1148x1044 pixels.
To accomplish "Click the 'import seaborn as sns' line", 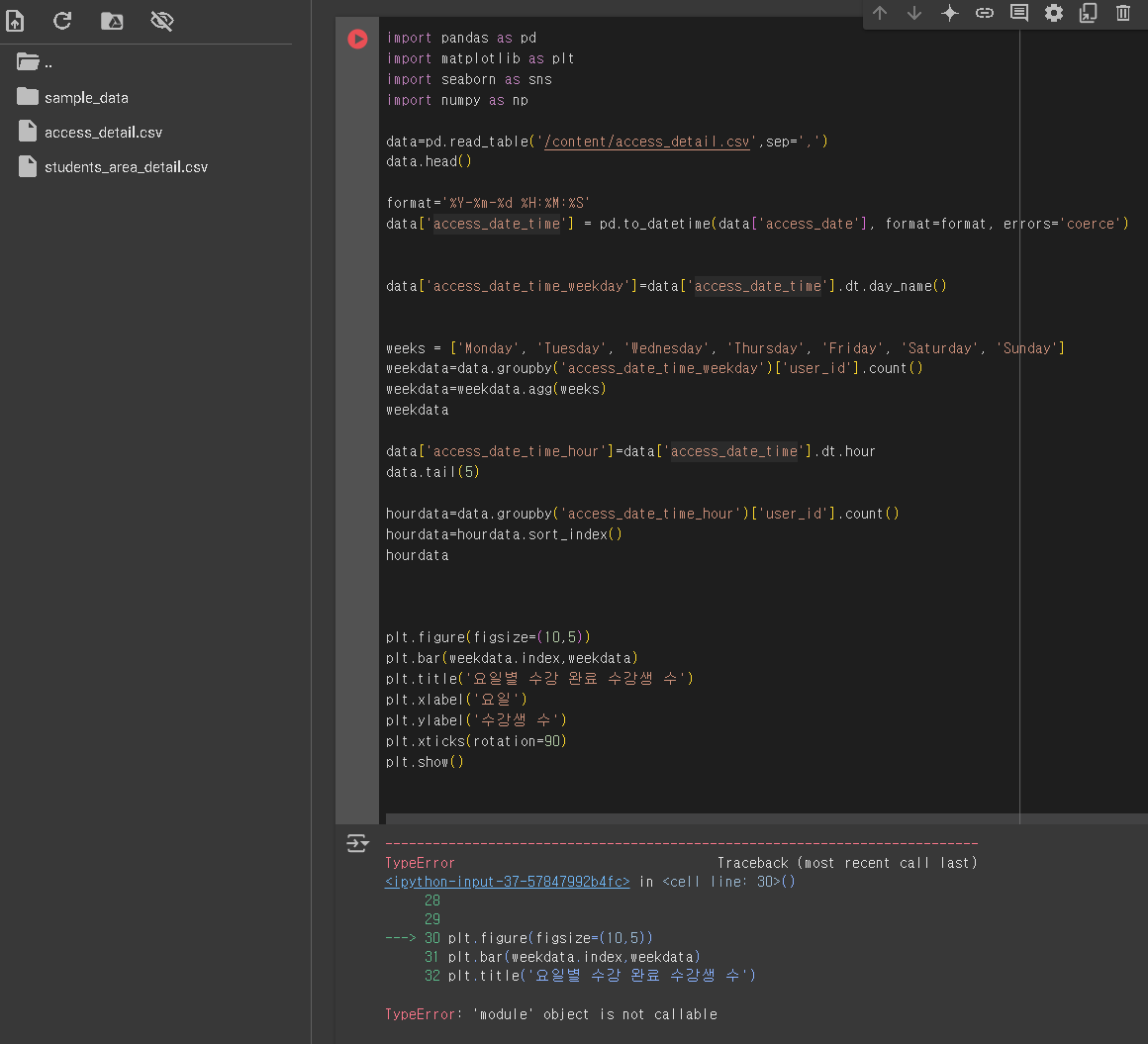I will pos(469,79).
